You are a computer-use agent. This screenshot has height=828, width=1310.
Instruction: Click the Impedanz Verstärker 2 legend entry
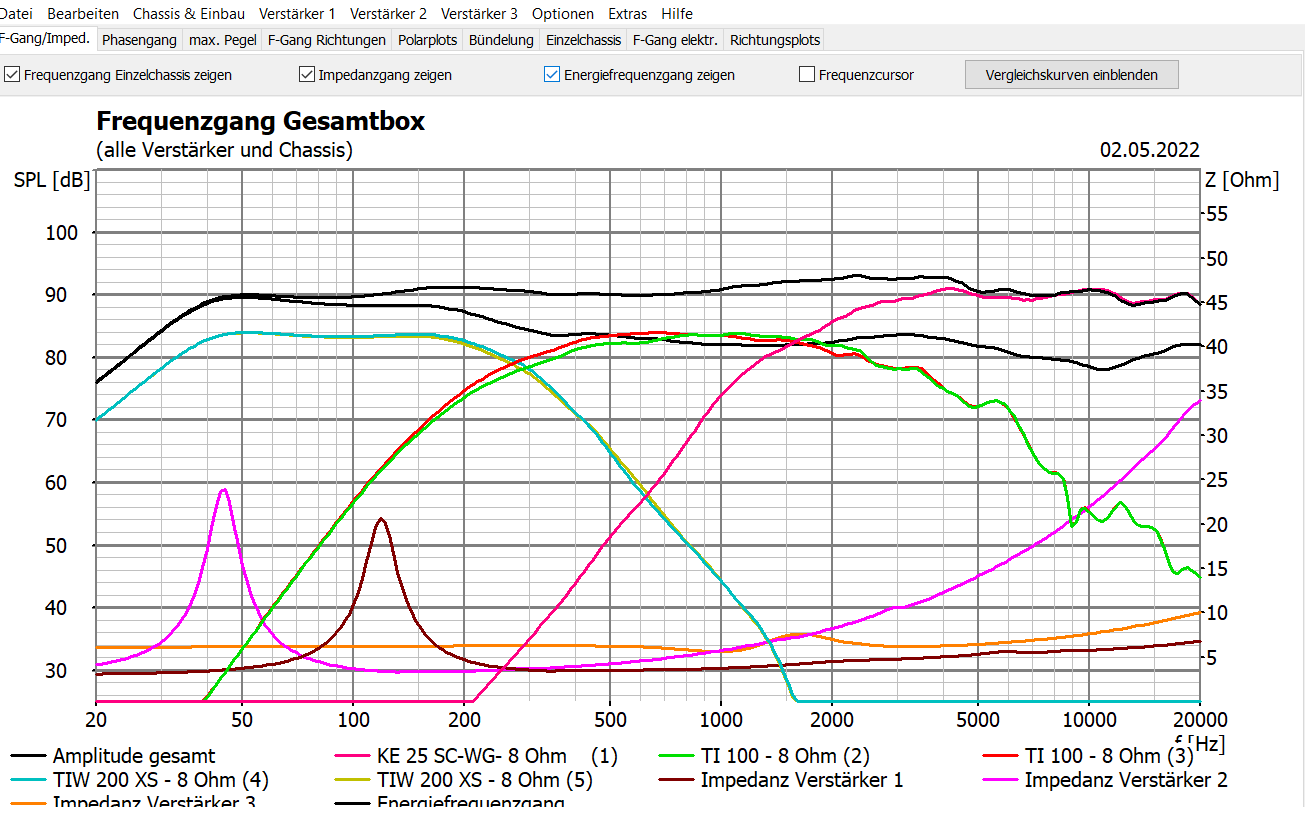[x=1106, y=780]
